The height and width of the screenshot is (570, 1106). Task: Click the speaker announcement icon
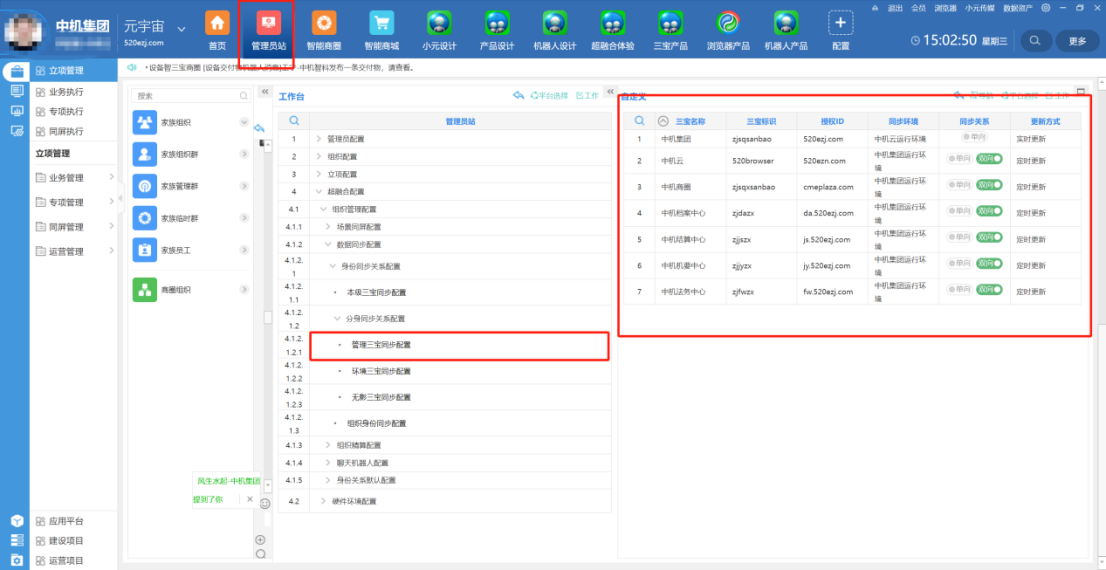pos(130,68)
